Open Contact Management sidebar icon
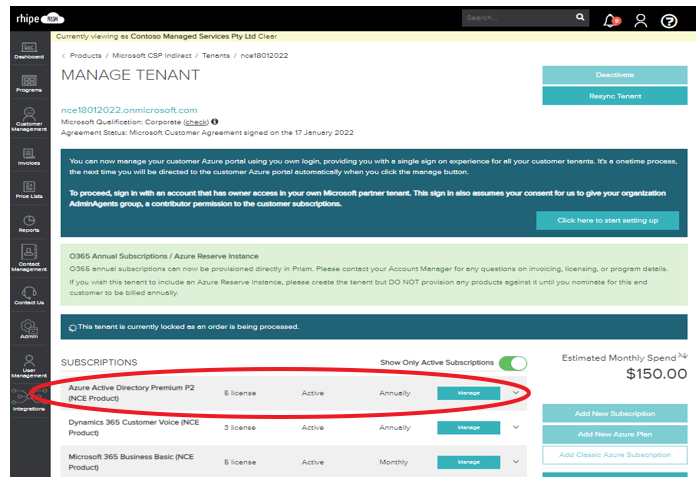The width and height of the screenshot is (699, 490). pos(29,258)
